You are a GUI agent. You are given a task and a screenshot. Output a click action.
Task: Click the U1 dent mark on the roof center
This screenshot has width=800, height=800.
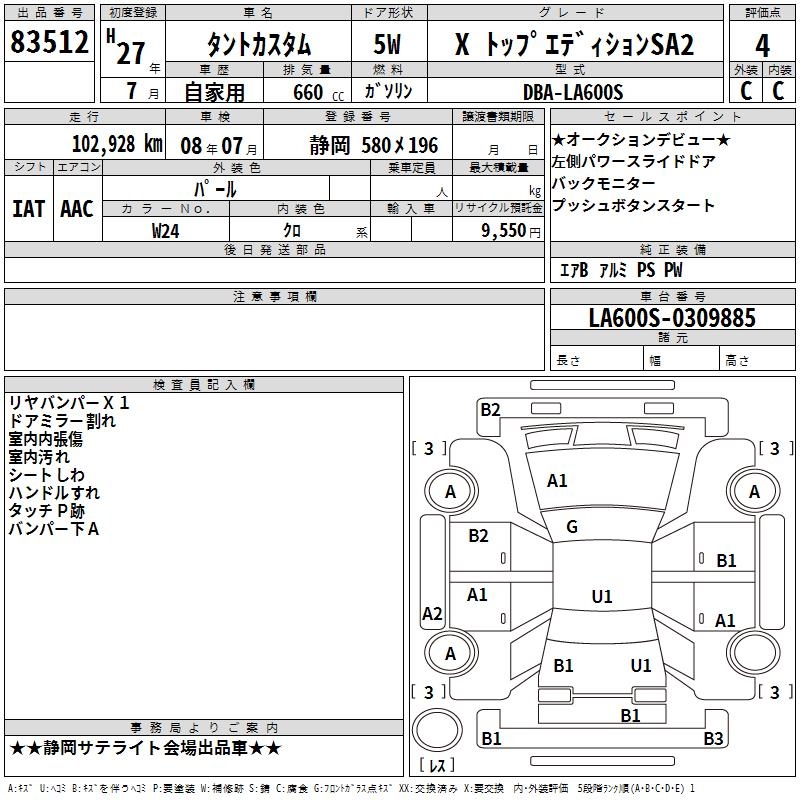601,597
